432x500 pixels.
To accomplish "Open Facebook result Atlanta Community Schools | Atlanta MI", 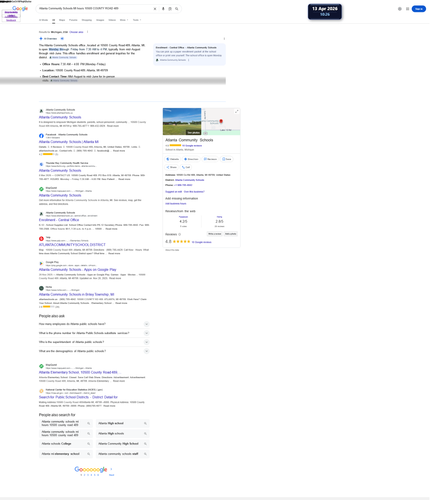I will point(69,142).
